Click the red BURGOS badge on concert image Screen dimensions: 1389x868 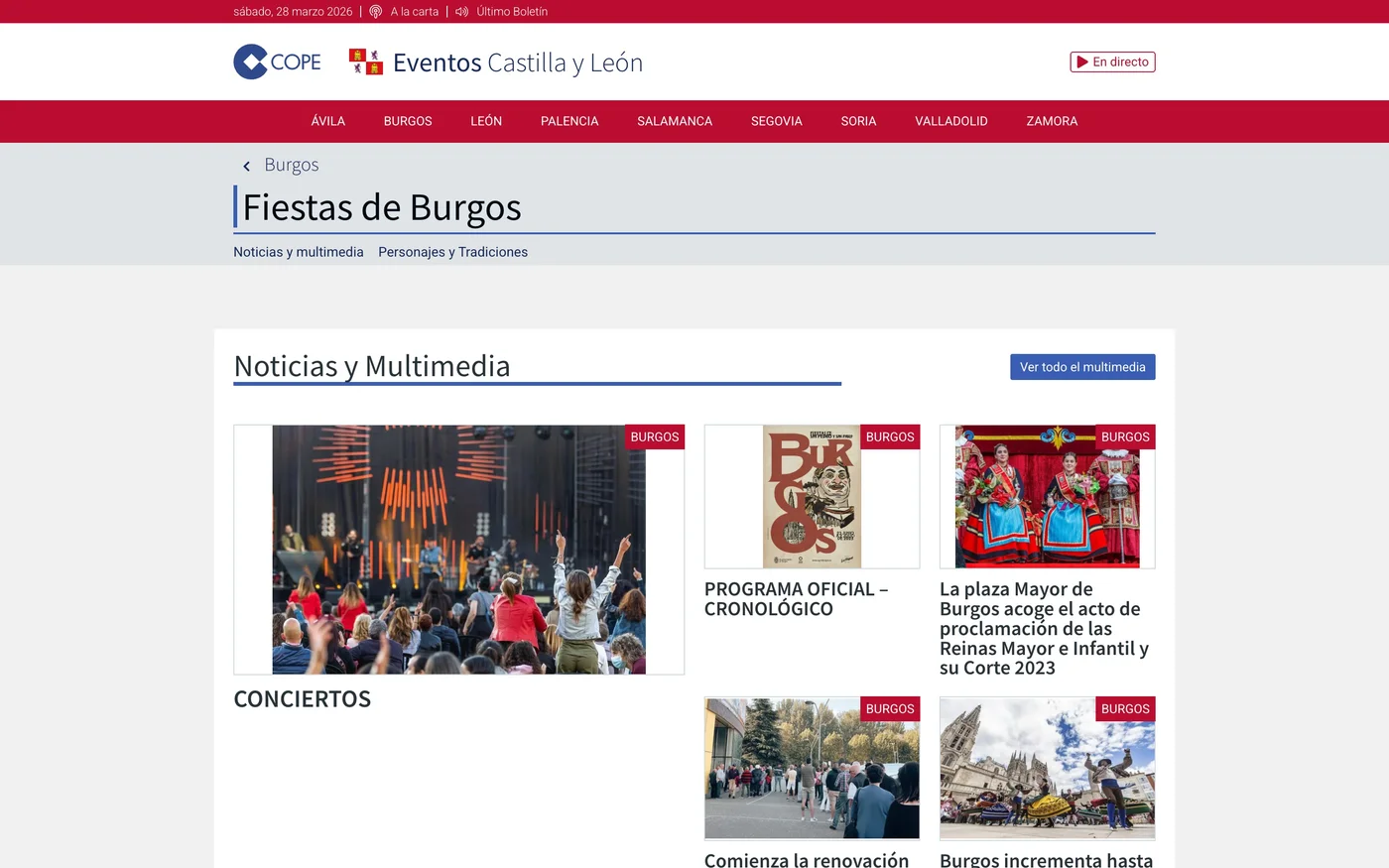point(655,436)
